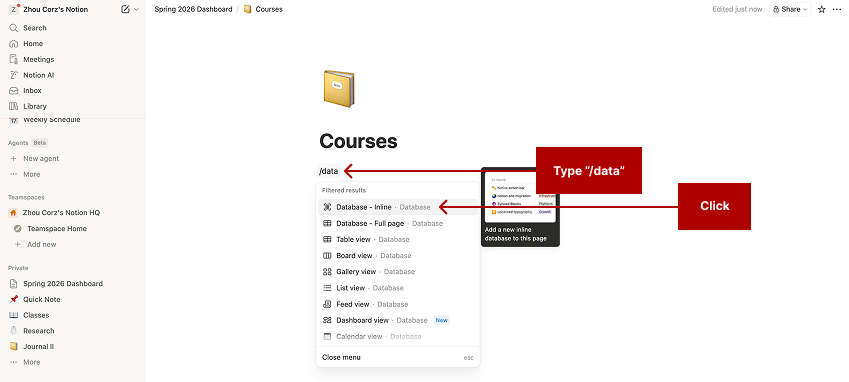The image size is (849, 382).
Task: Open the Classes page
Action: coord(73,315)
